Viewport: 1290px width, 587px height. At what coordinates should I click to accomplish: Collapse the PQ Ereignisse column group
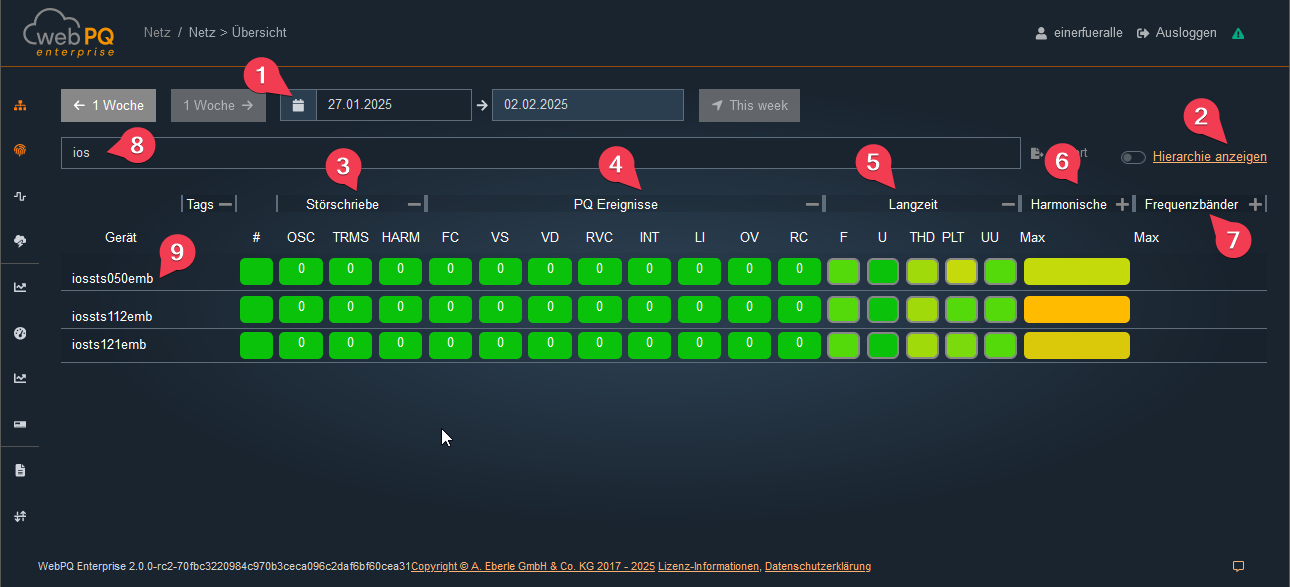[814, 204]
